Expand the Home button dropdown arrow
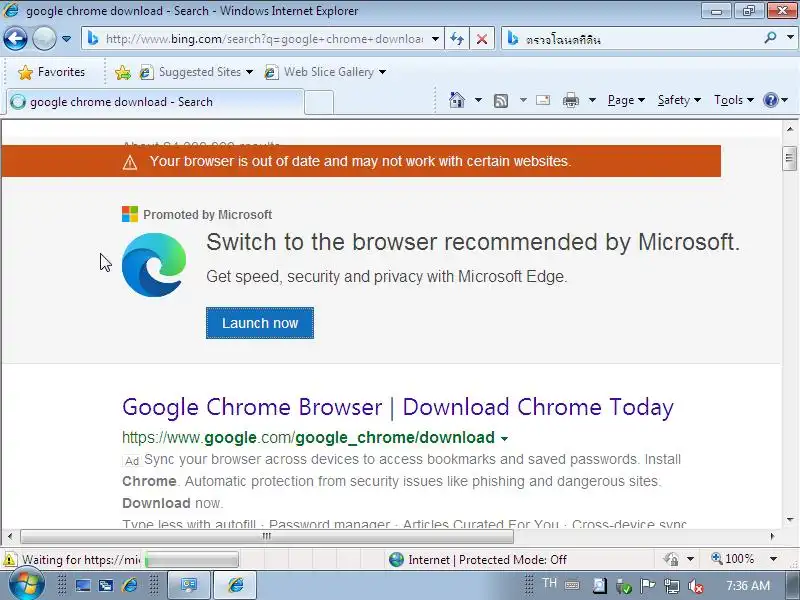The height and width of the screenshot is (600, 800). [478, 100]
